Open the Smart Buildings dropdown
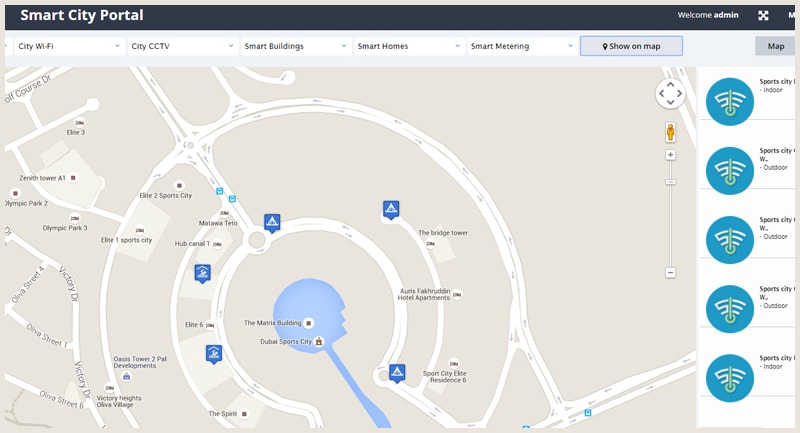Viewport: 800px width, 433px height. click(296, 46)
